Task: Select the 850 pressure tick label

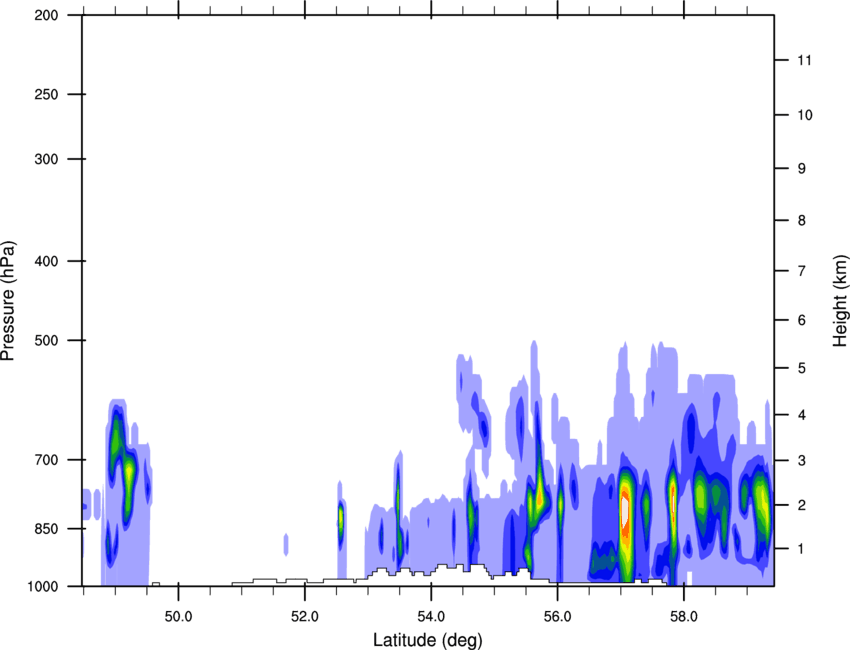Action: 46,528
